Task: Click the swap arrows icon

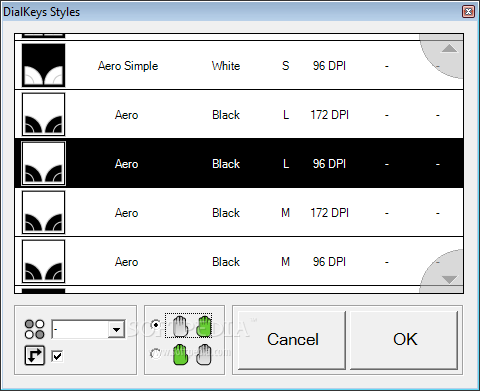Action: (x=35, y=355)
